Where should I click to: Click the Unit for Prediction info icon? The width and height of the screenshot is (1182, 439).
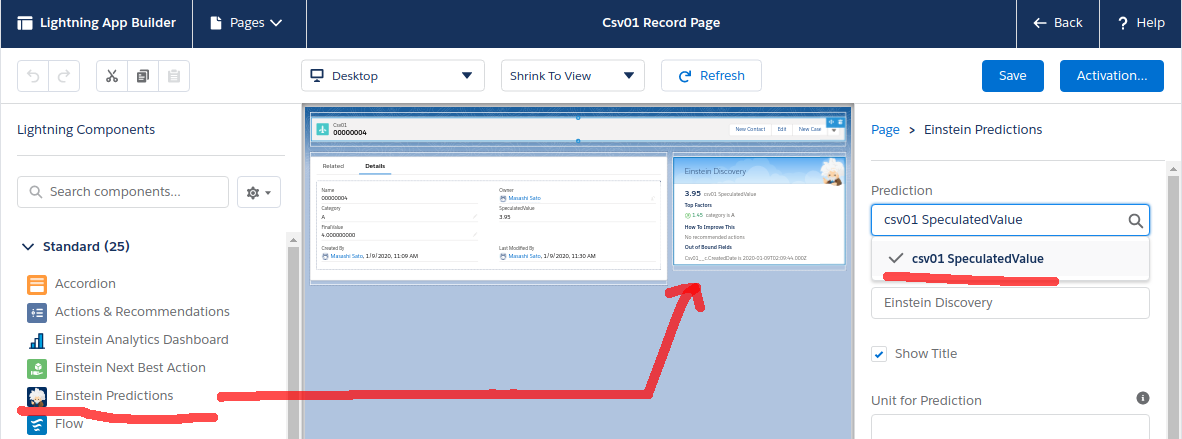pyautogui.click(x=1143, y=398)
